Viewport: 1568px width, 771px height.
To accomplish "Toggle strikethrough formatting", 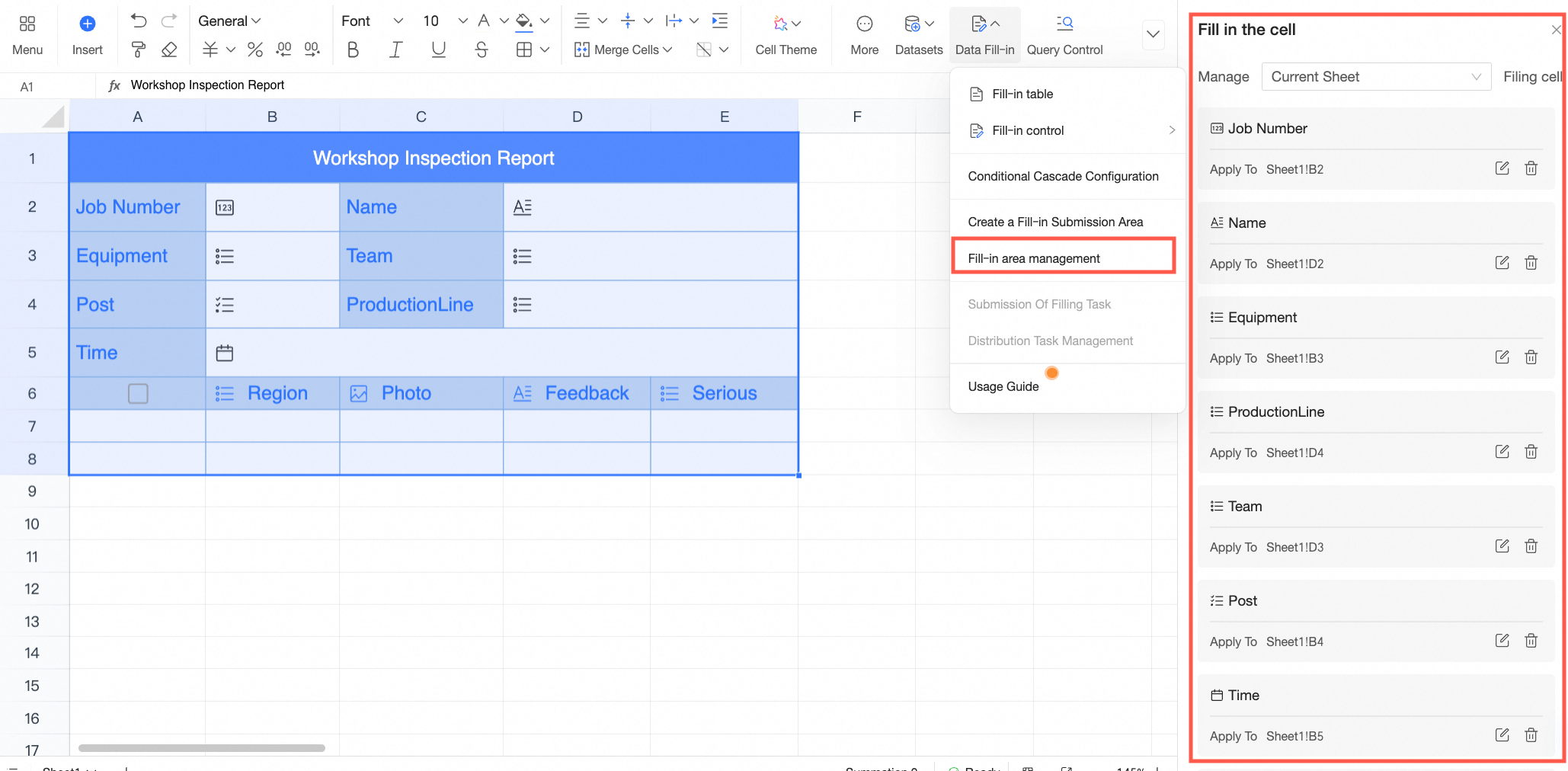I will point(481,50).
